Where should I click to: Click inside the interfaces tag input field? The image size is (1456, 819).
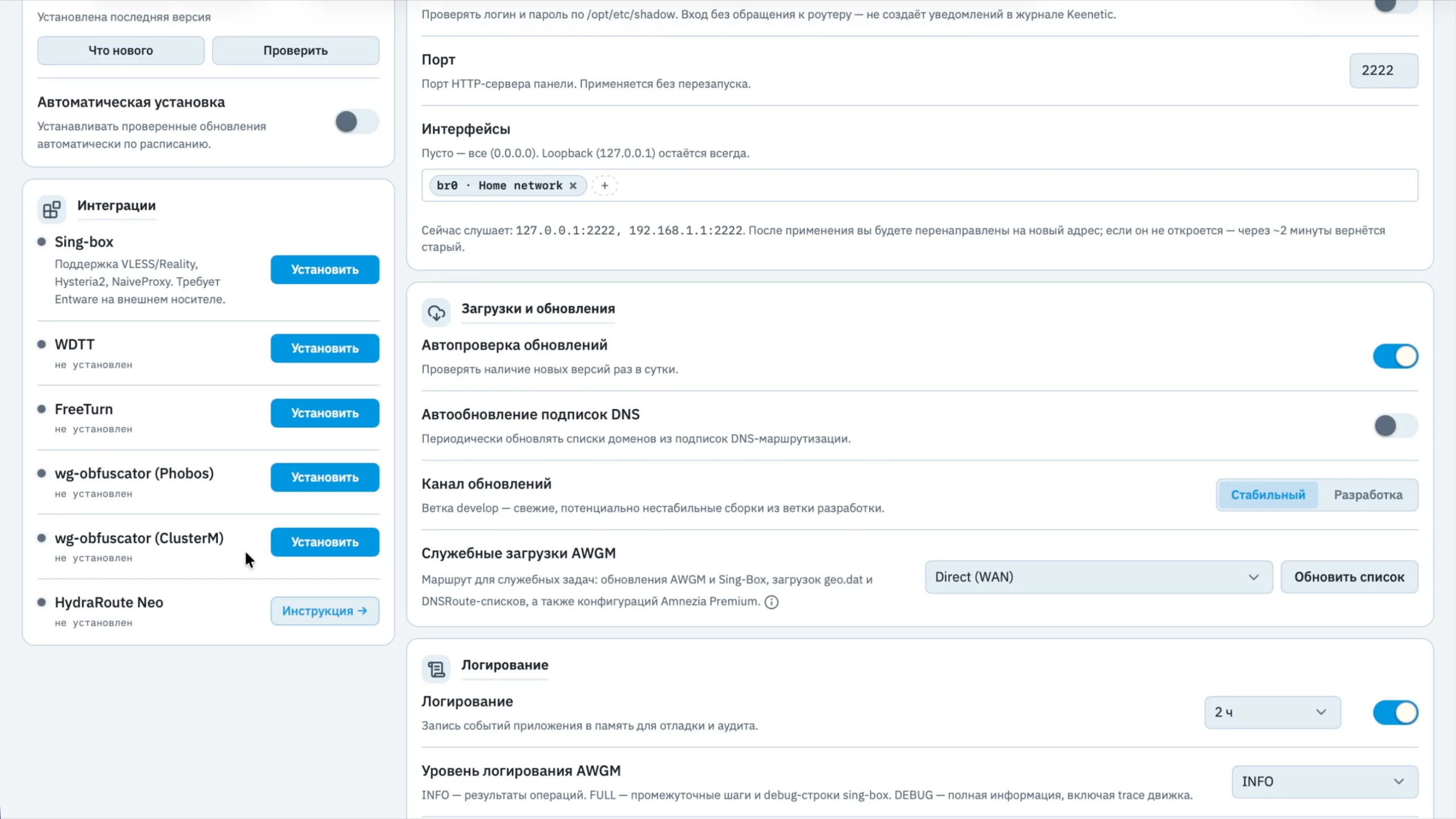point(920,185)
